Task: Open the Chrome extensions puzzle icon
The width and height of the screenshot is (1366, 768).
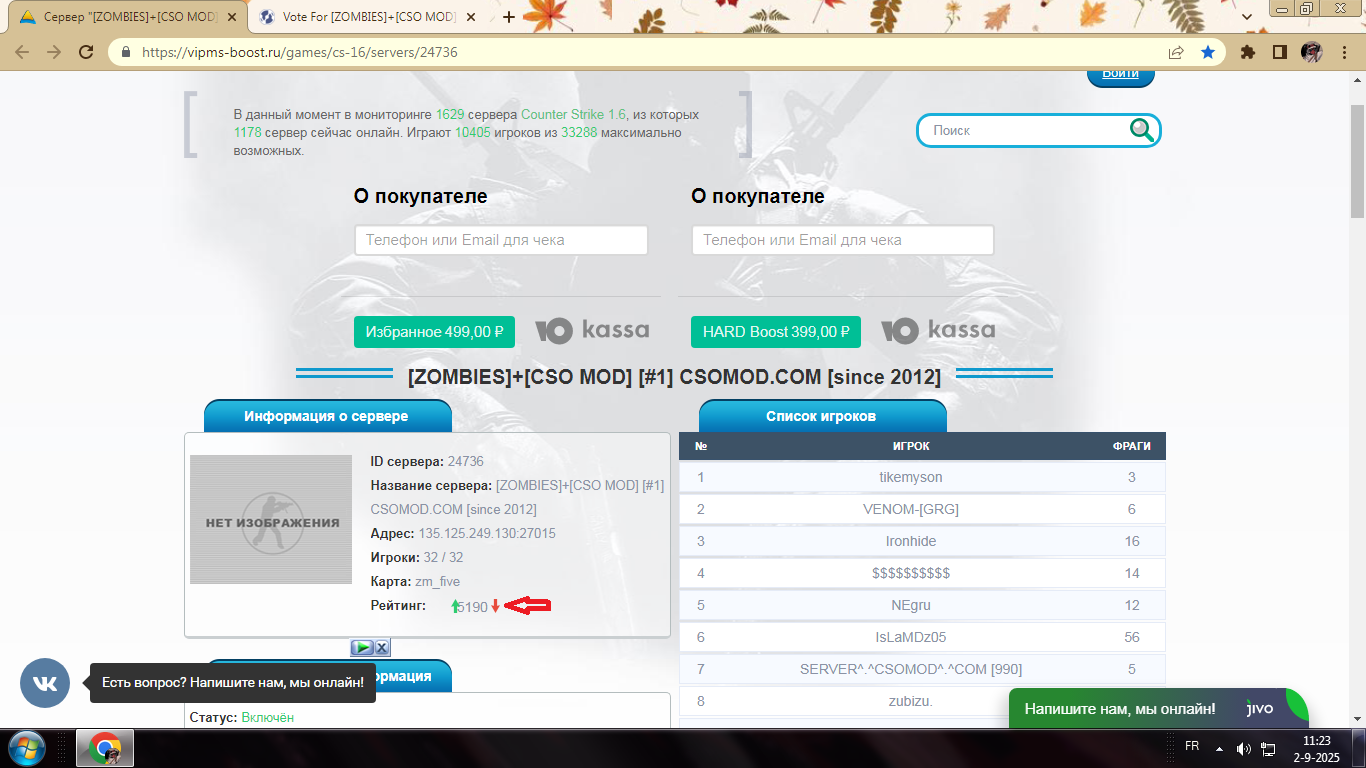Action: point(1247,52)
